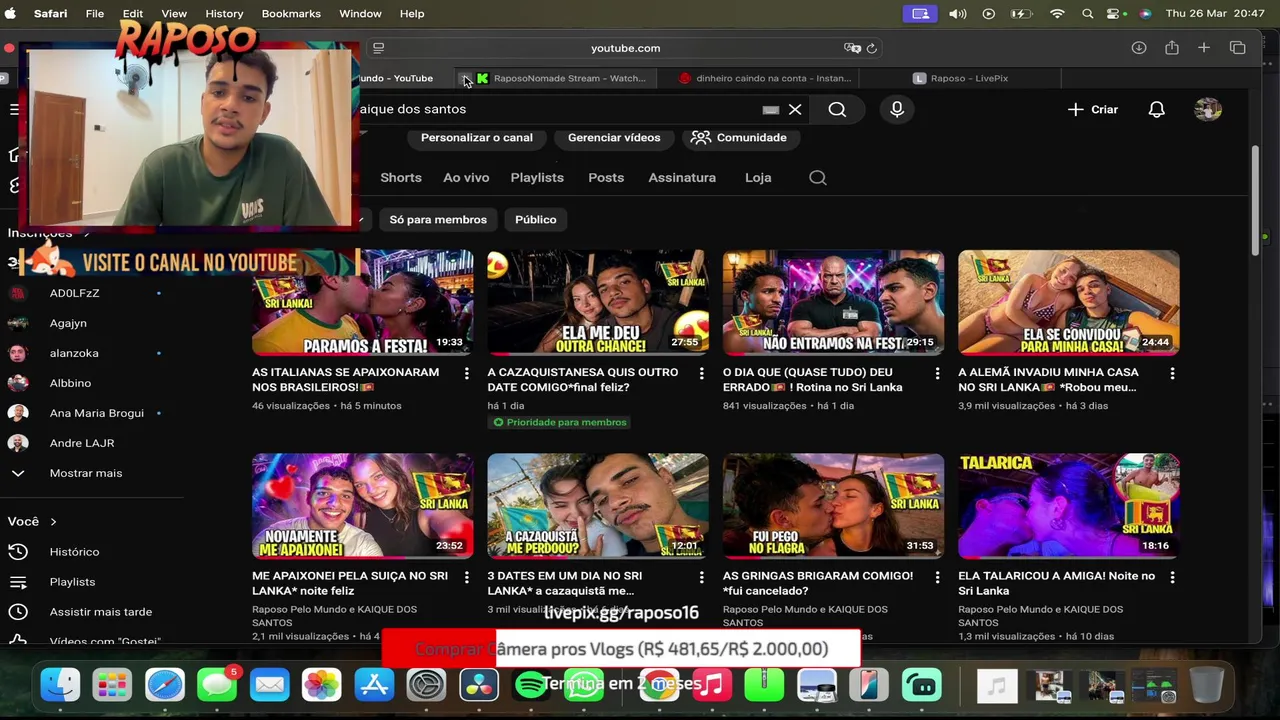Open Mail from the Dock
This screenshot has height=720, width=1280.
(x=269, y=685)
